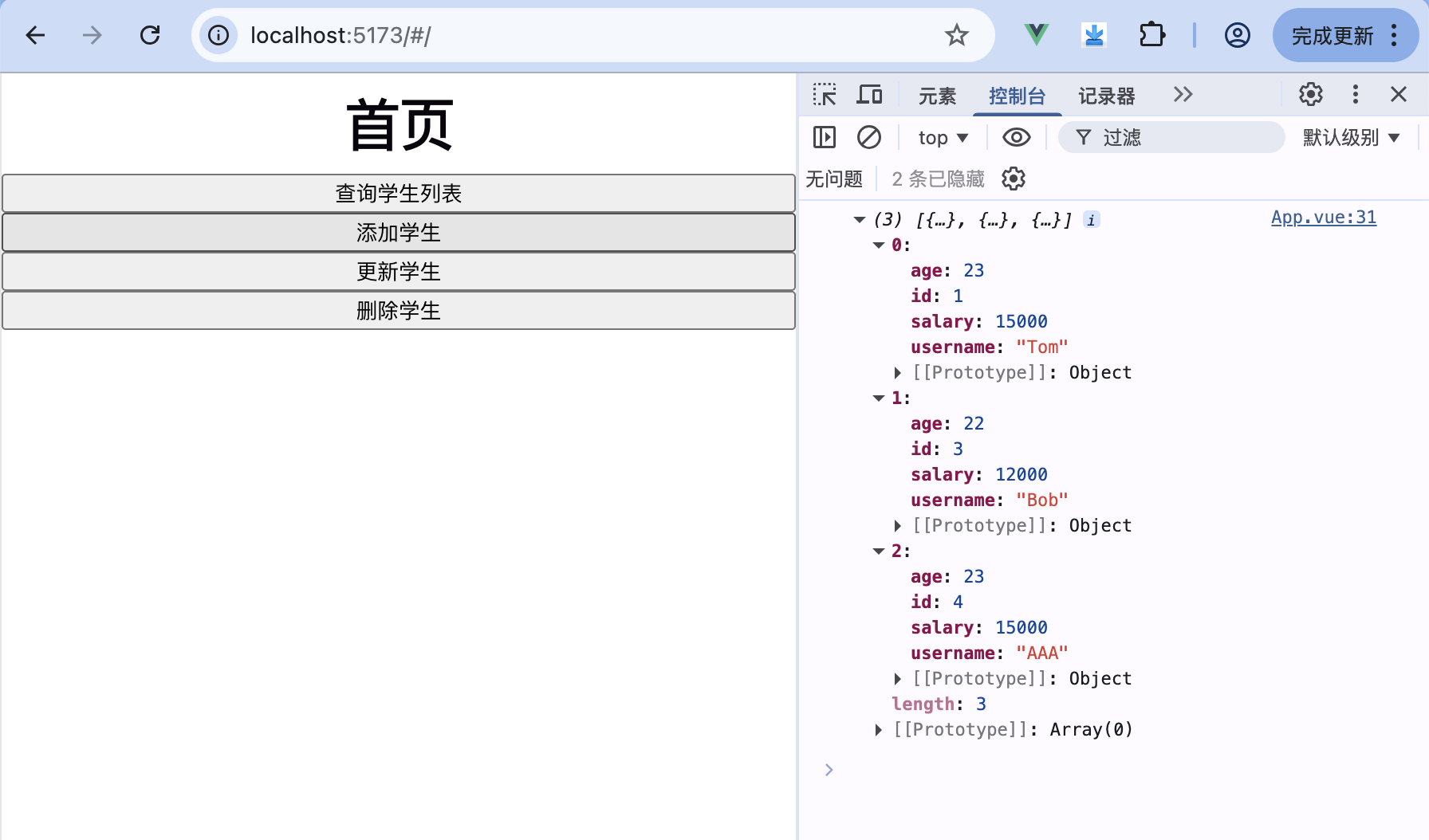Go forward in browser history
This screenshot has height=840, width=1429.
tap(93, 35)
